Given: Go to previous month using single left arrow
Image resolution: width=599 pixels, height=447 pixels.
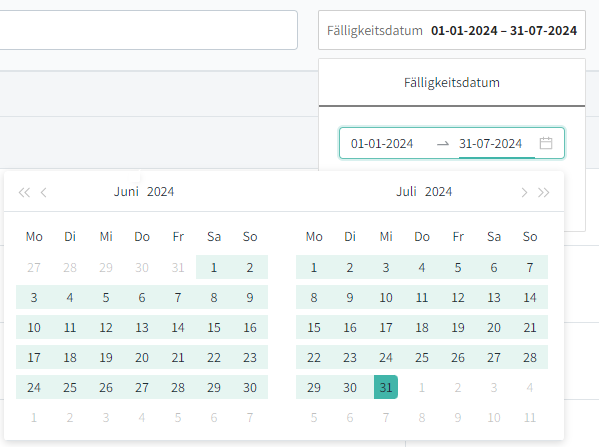Looking at the screenshot, I should pyautogui.click(x=44, y=192).
